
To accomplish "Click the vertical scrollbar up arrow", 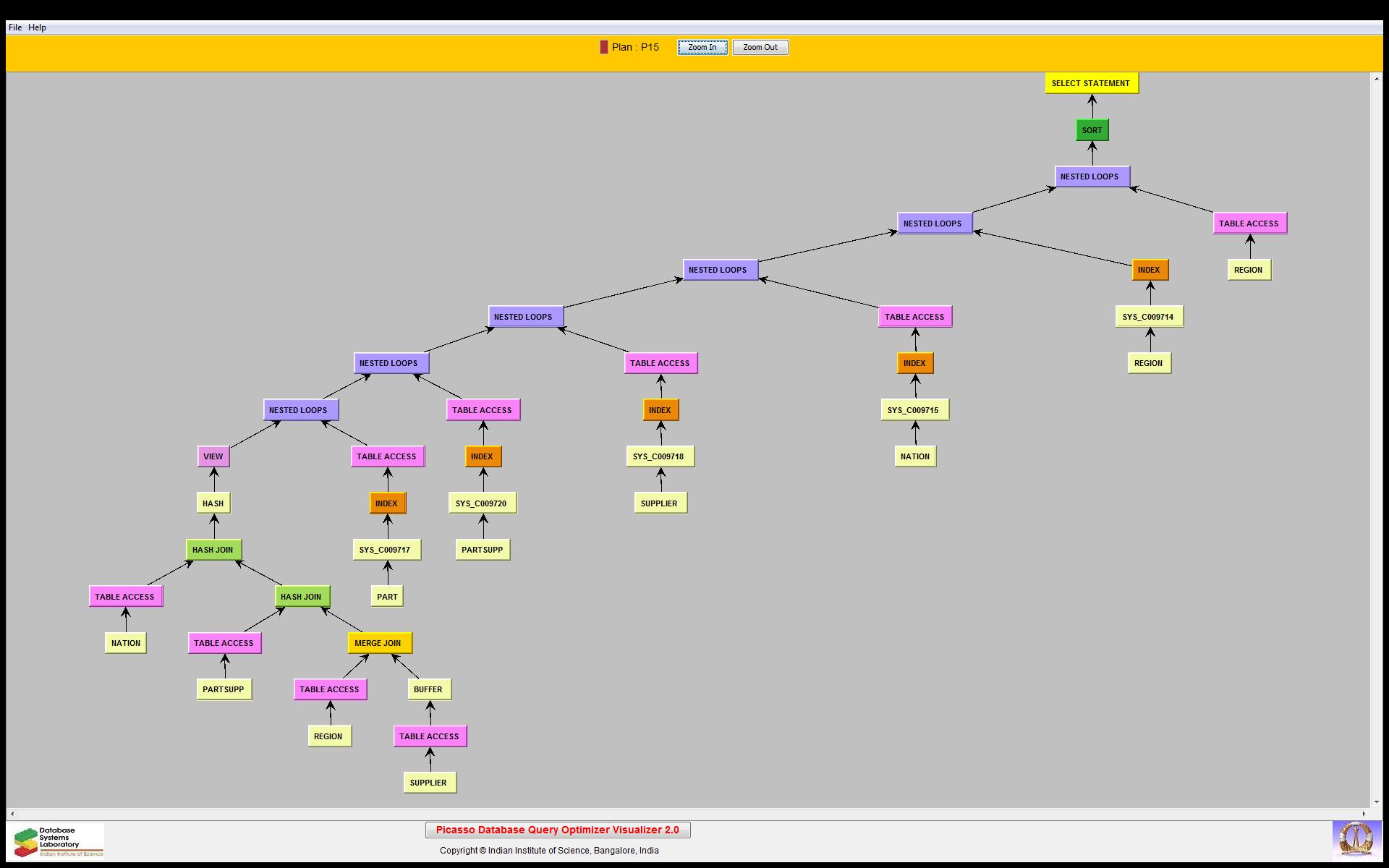I will click(1377, 78).
